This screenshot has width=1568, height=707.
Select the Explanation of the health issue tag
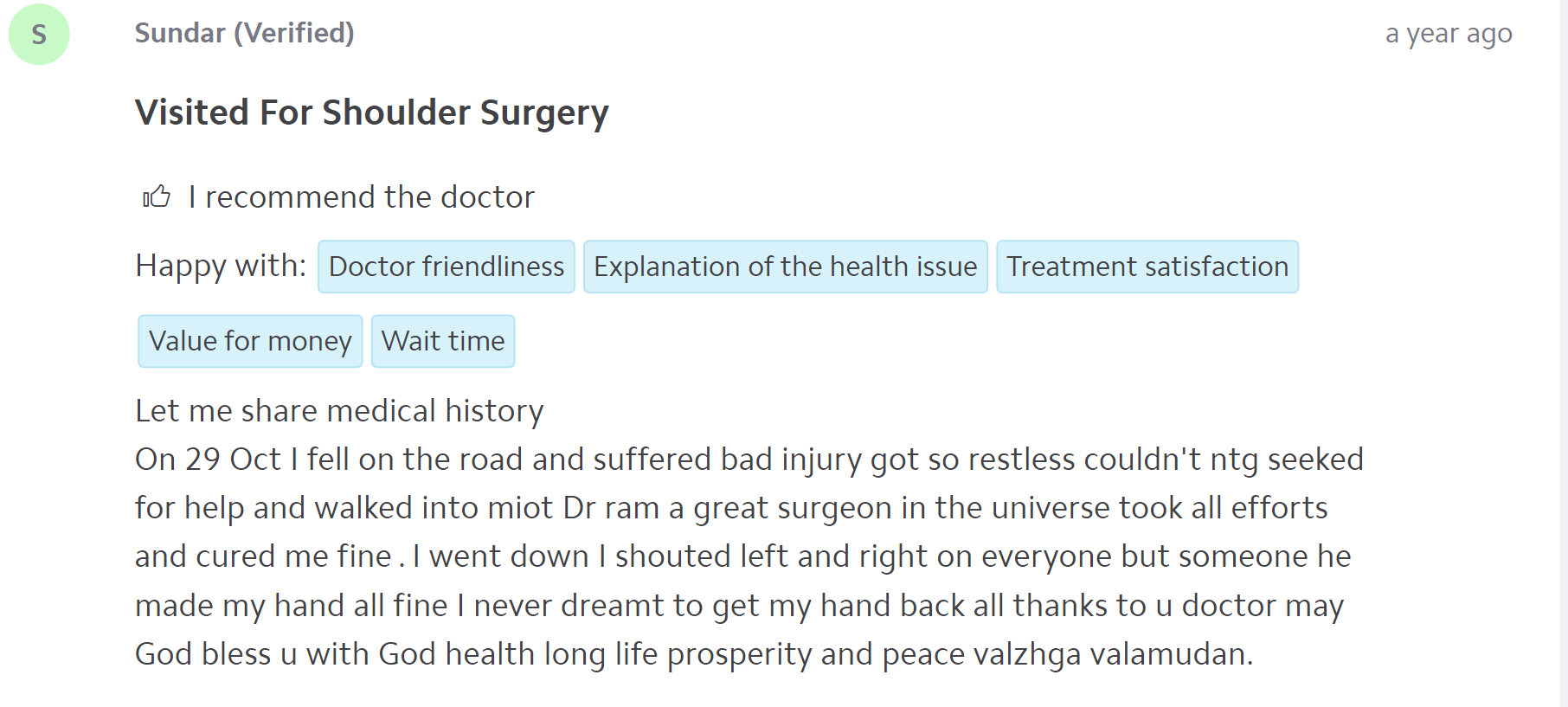point(785,267)
